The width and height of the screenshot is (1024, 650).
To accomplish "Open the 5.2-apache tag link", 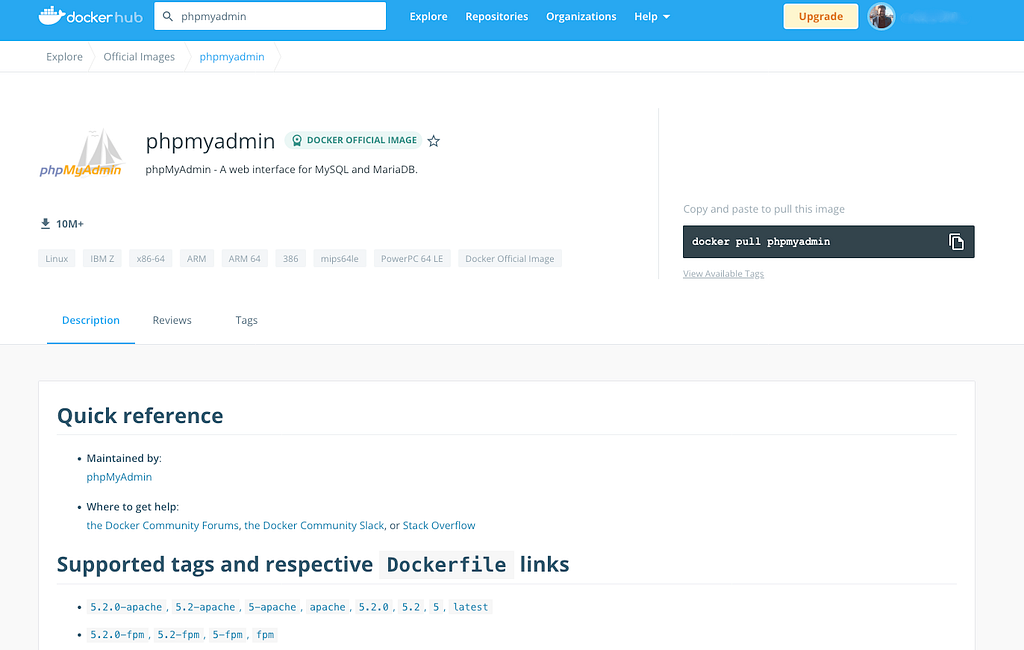I will [205, 607].
